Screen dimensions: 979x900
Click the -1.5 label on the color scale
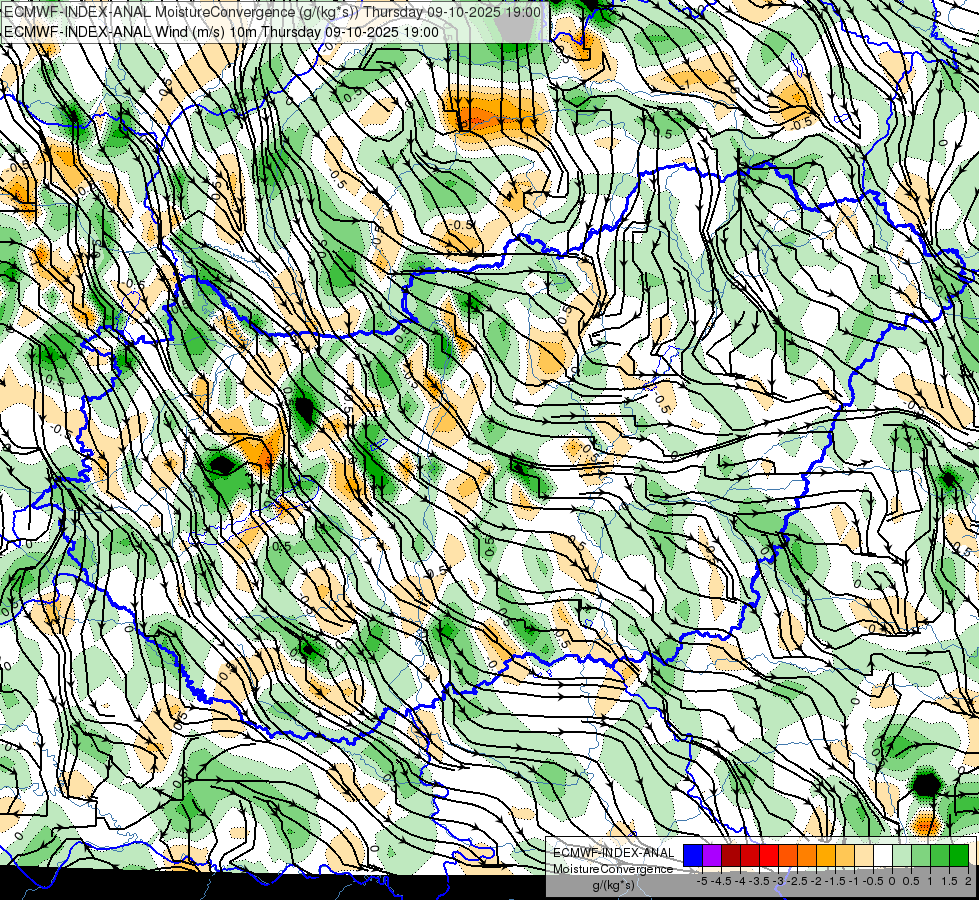[x=835, y=881]
